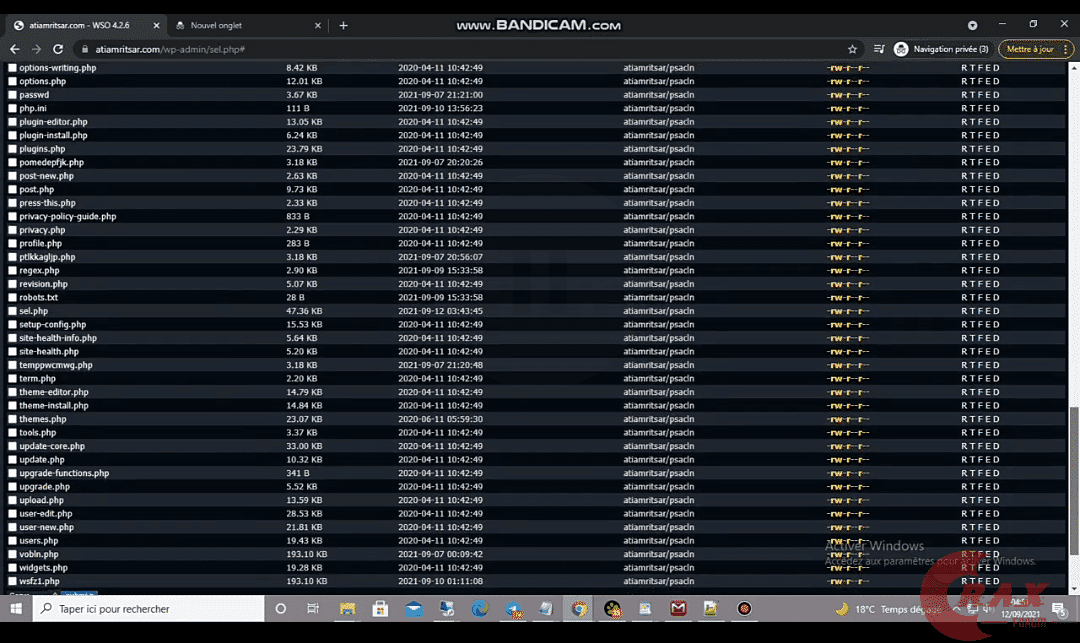
Task: Open Task View from the taskbar
Action: click(x=313, y=609)
